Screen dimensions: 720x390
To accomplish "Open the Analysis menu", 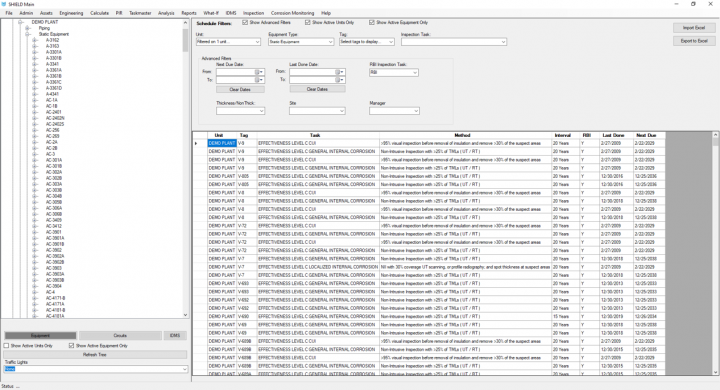I will (x=166, y=13).
